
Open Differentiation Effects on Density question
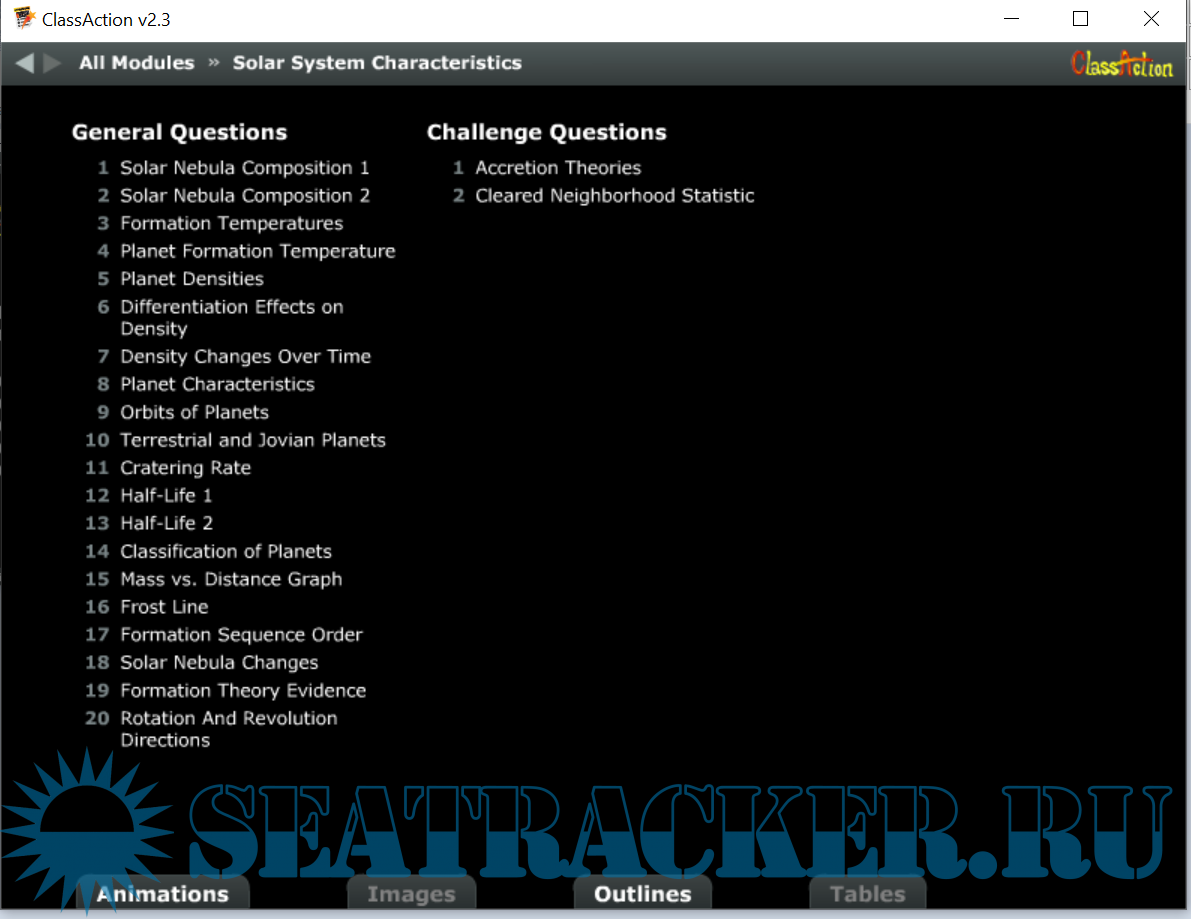[x=232, y=317]
